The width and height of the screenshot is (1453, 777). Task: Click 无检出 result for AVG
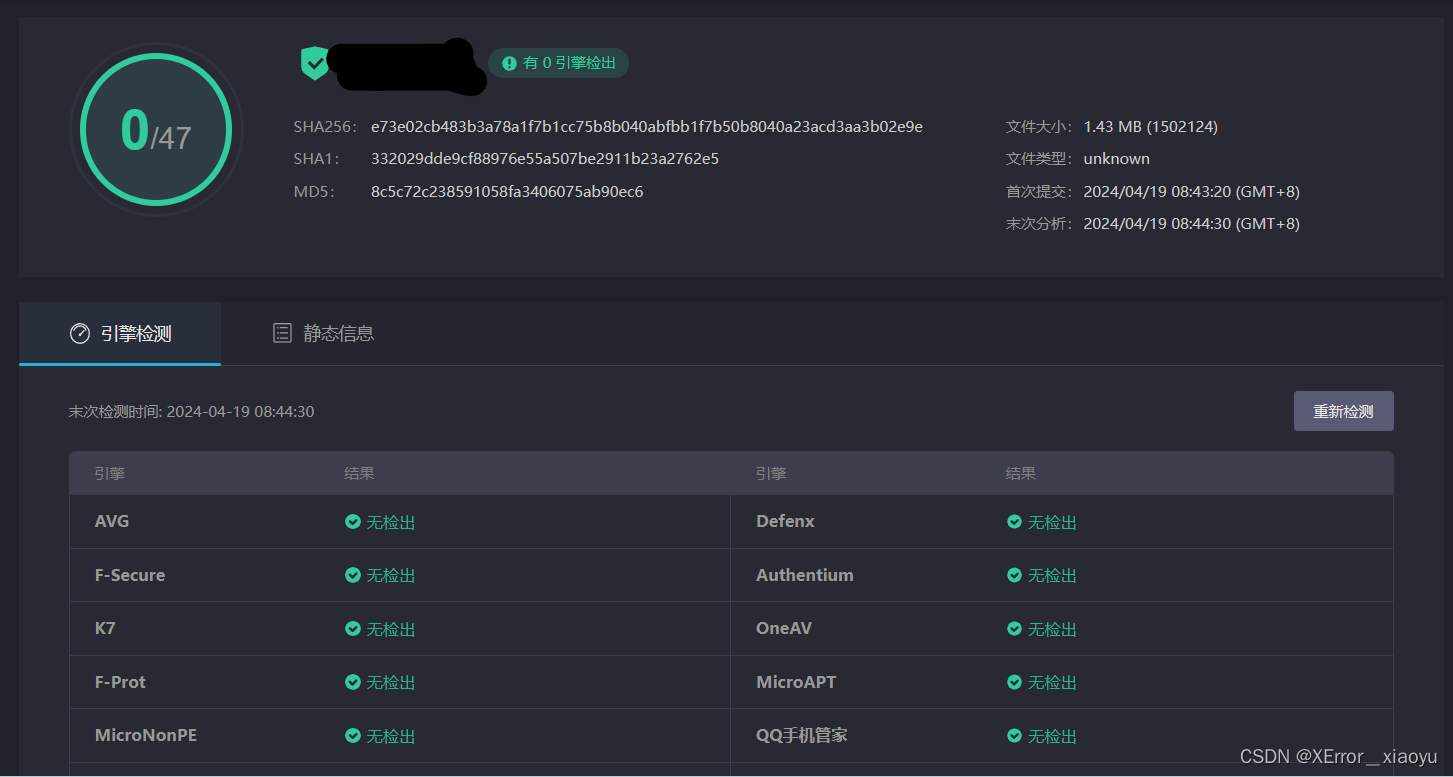pyautogui.click(x=391, y=522)
